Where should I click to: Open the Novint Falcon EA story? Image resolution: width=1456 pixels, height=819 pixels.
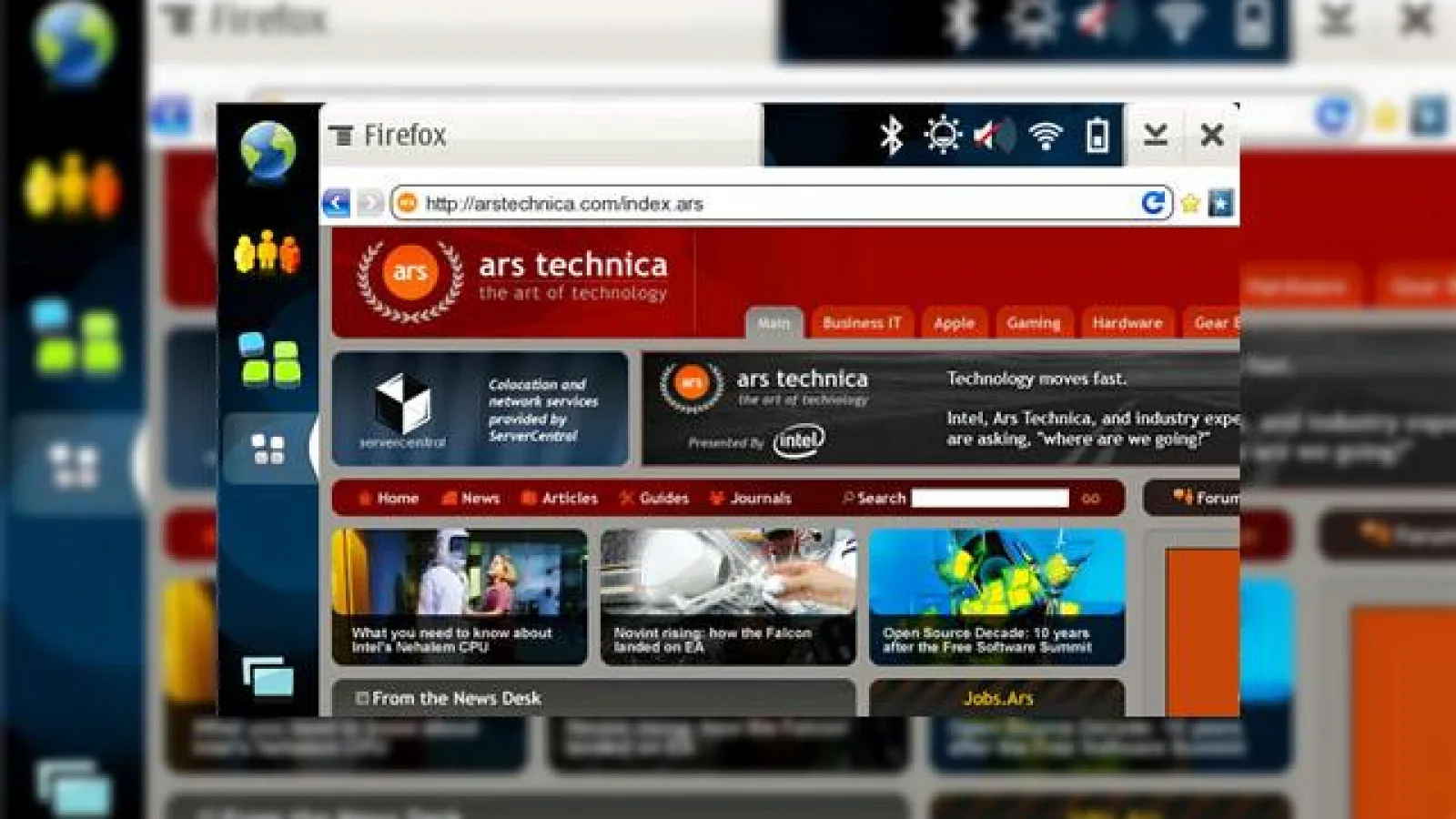pyautogui.click(x=728, y=597)
